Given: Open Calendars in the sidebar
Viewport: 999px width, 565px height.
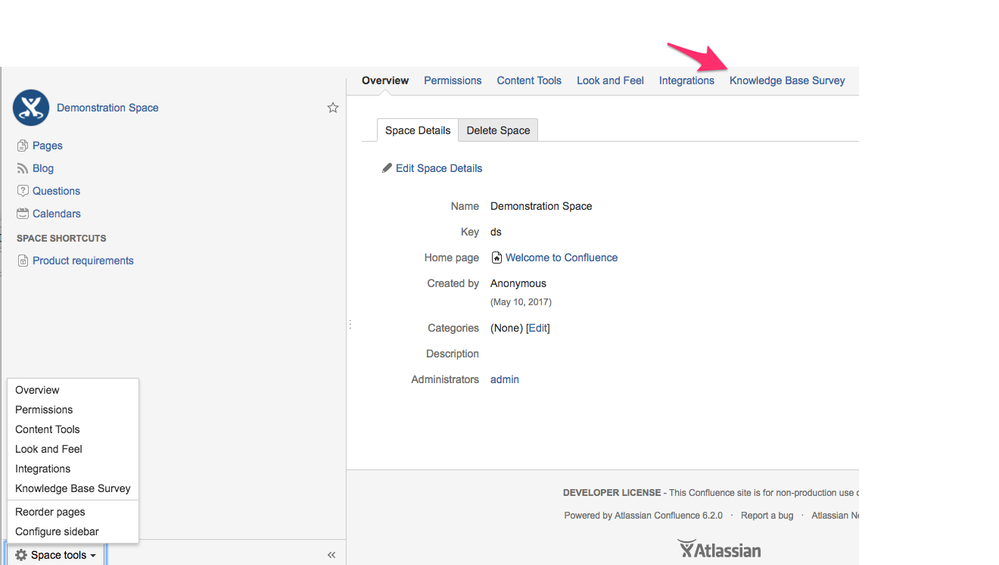Looking at the screenshot, I should 56,213.
